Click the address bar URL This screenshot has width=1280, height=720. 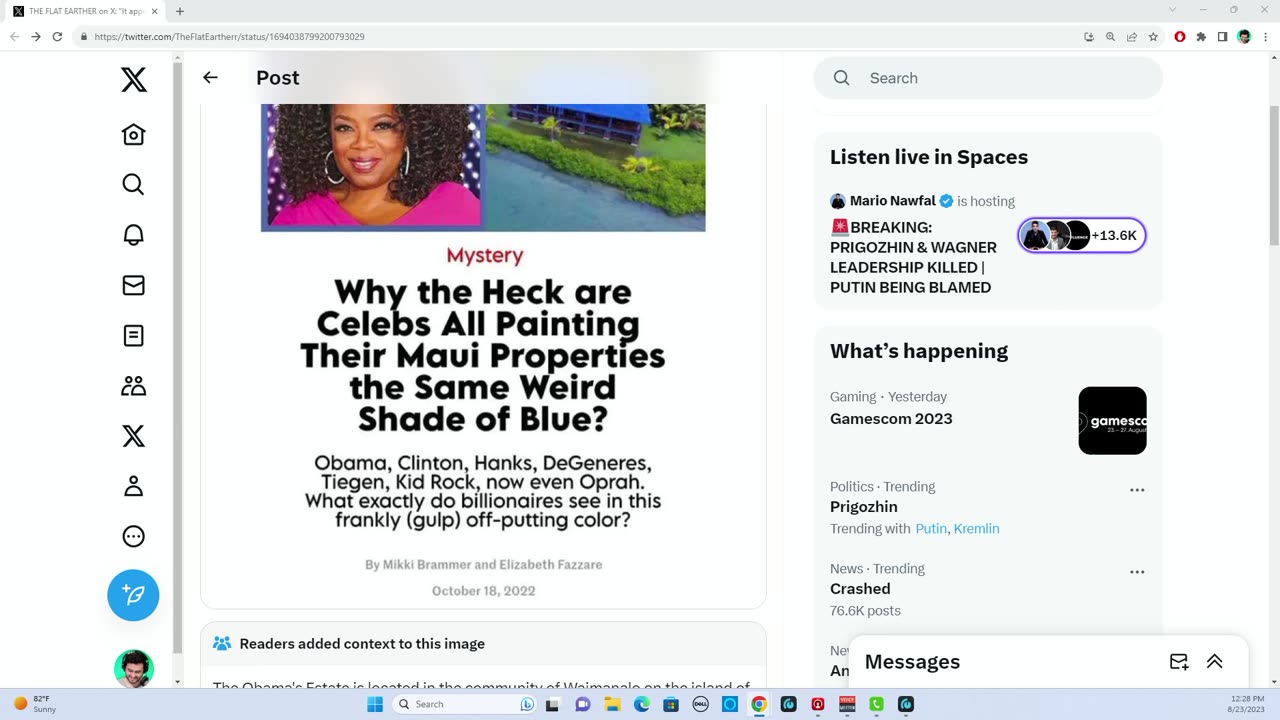[230, 37]
